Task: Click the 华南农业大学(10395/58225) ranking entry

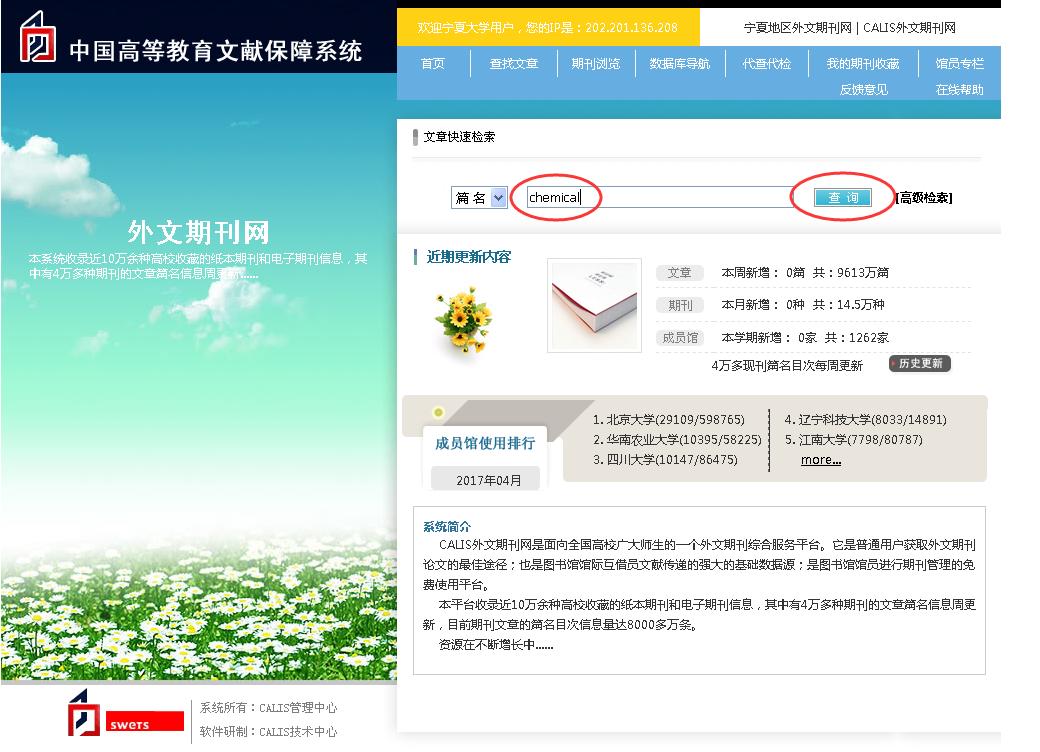Action: (x=677, y=440)
